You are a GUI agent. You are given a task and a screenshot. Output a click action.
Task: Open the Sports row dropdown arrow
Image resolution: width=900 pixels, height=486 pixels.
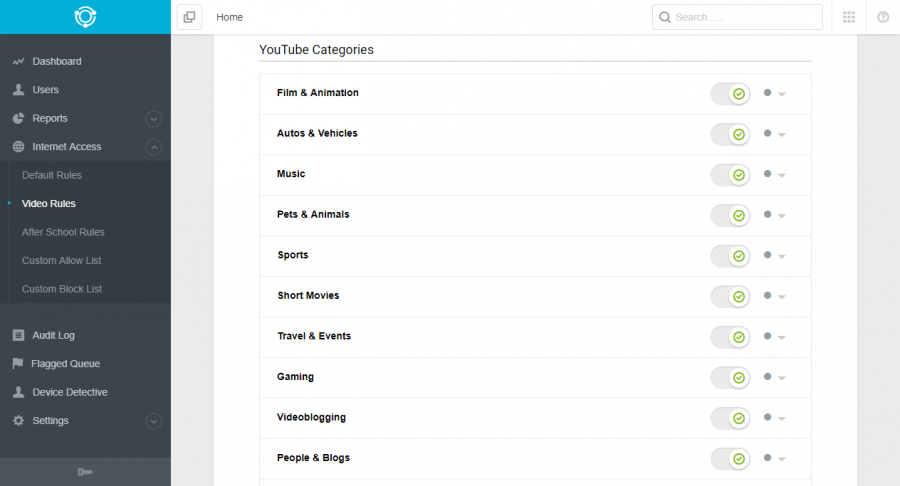click(x=782, y=256)
